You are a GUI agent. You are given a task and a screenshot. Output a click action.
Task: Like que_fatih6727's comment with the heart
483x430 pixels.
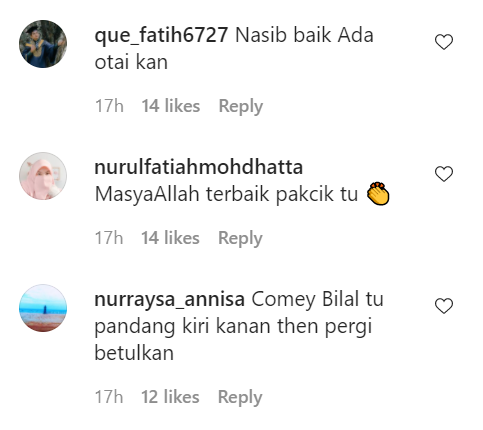pos(444,42)
